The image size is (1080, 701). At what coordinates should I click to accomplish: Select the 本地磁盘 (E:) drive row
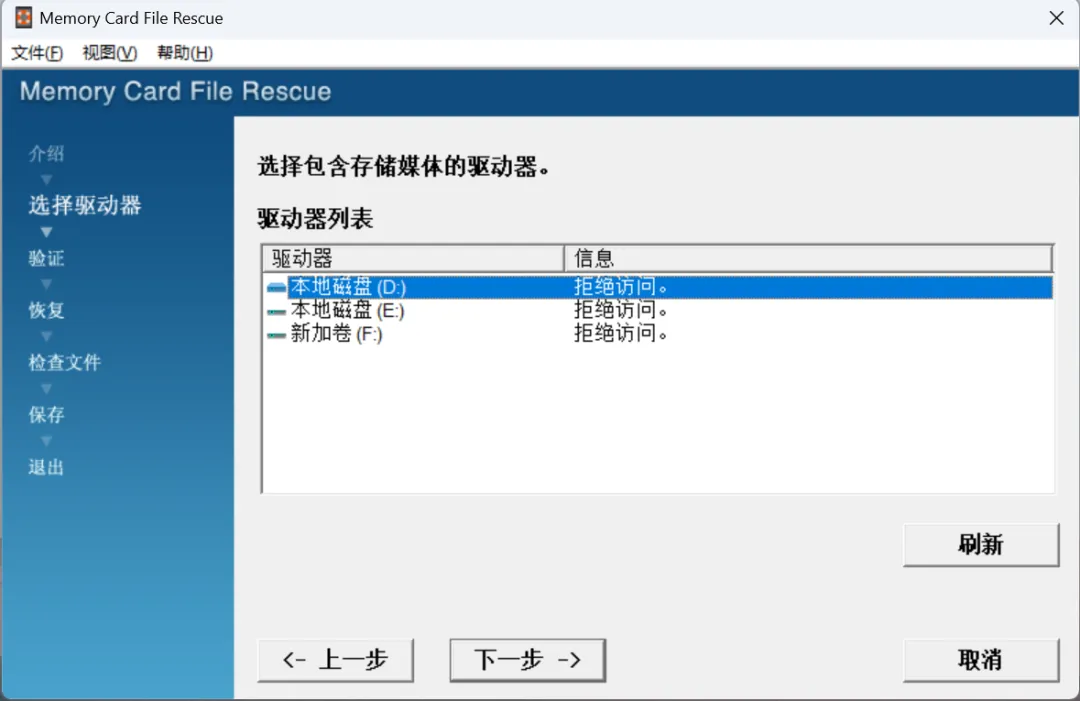point(658,311)
